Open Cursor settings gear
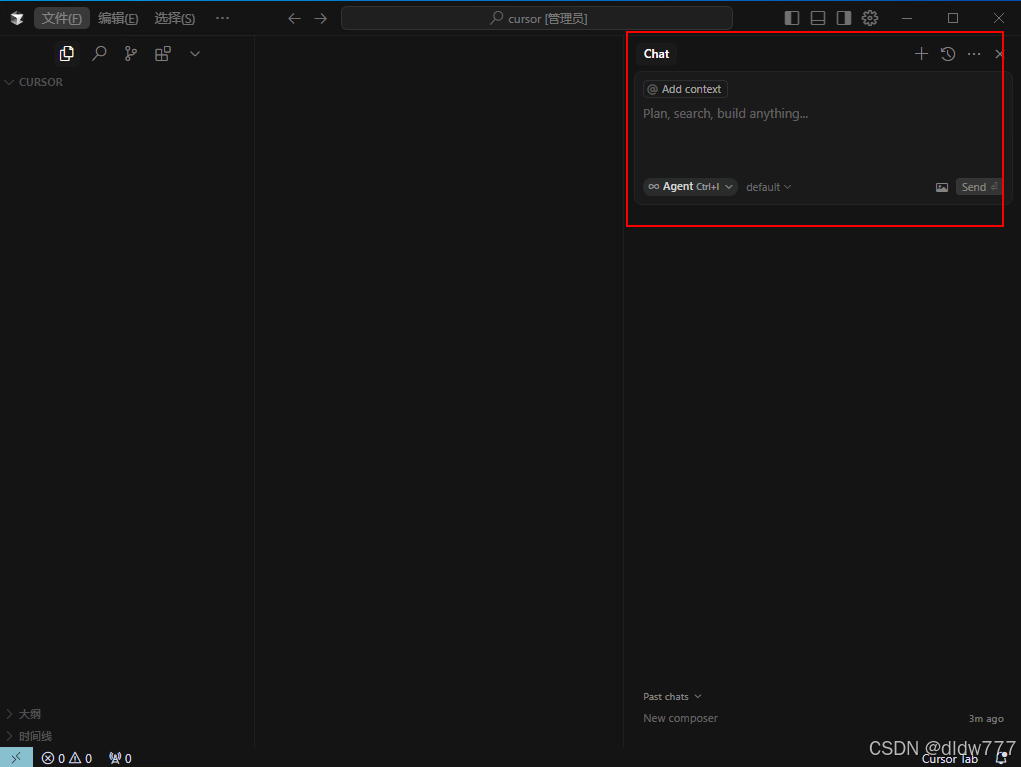The image size is (1021, 767). tap(870, 18)
